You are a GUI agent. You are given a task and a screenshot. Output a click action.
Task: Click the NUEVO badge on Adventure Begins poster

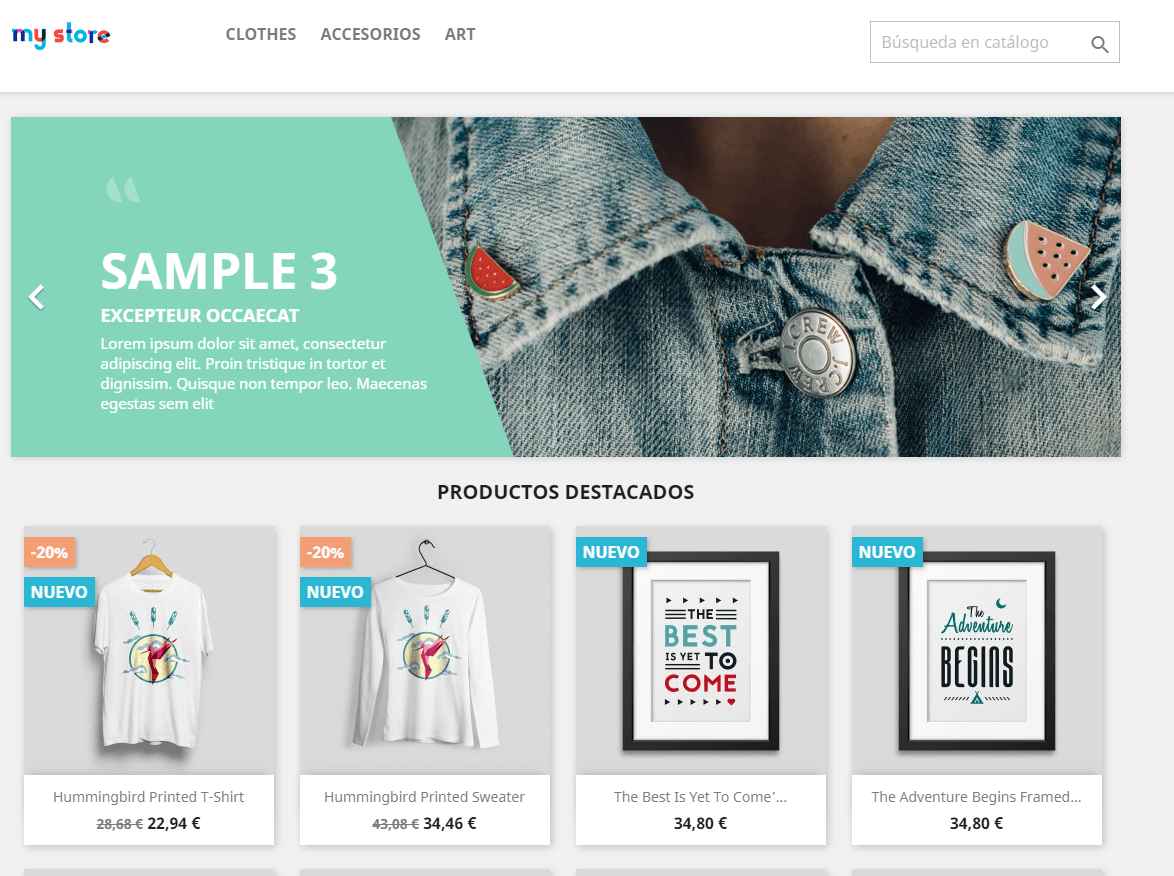pos(887,553)
